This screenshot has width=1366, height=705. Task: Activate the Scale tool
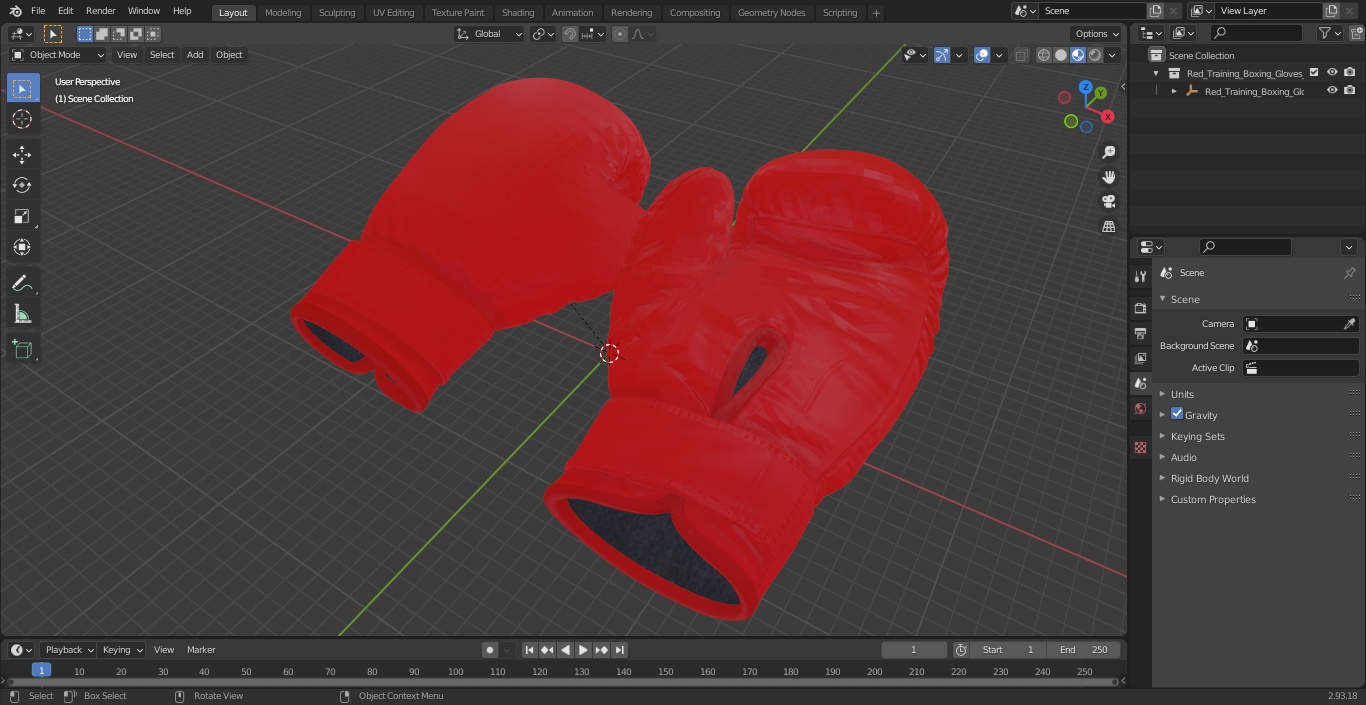[22, 216]
